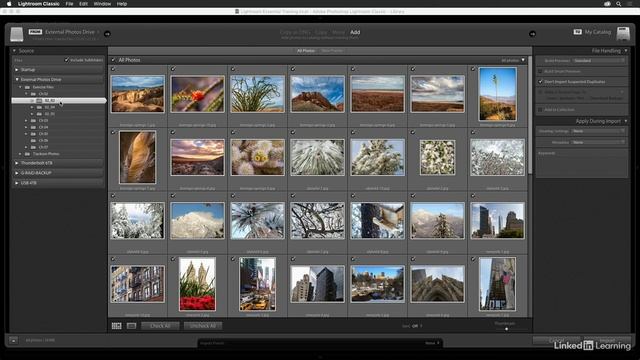This screenshot has height=360, width=640.
Task: Select the Copy as DNG import method
Action: (295, 32)
